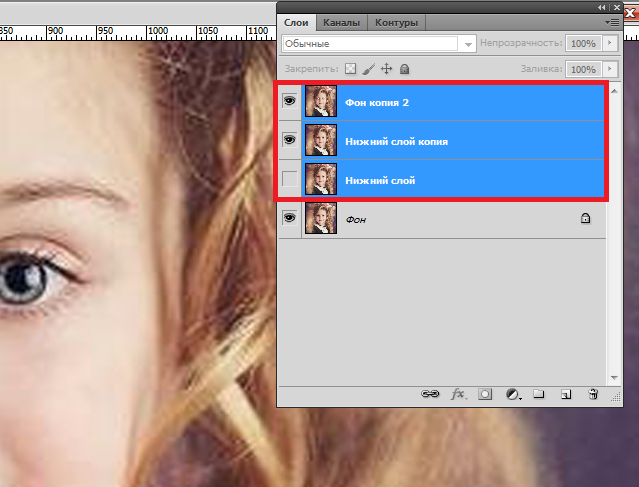Switch to the Каналы tab

coord(342,23)
